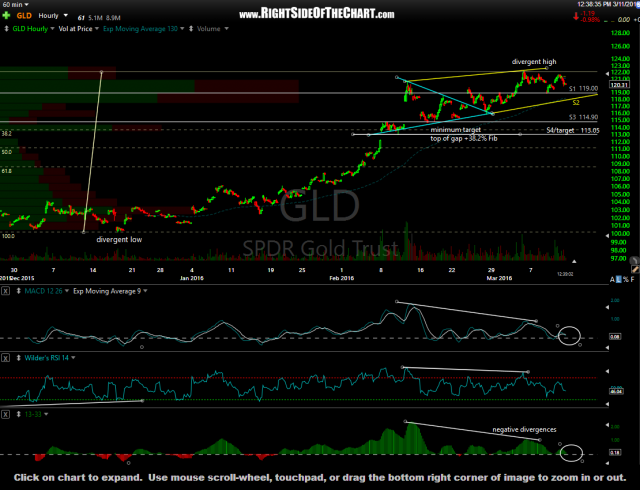Screen dimensions: 640x490
Task: Click the 128.00 price axis label
Action: 620,33
